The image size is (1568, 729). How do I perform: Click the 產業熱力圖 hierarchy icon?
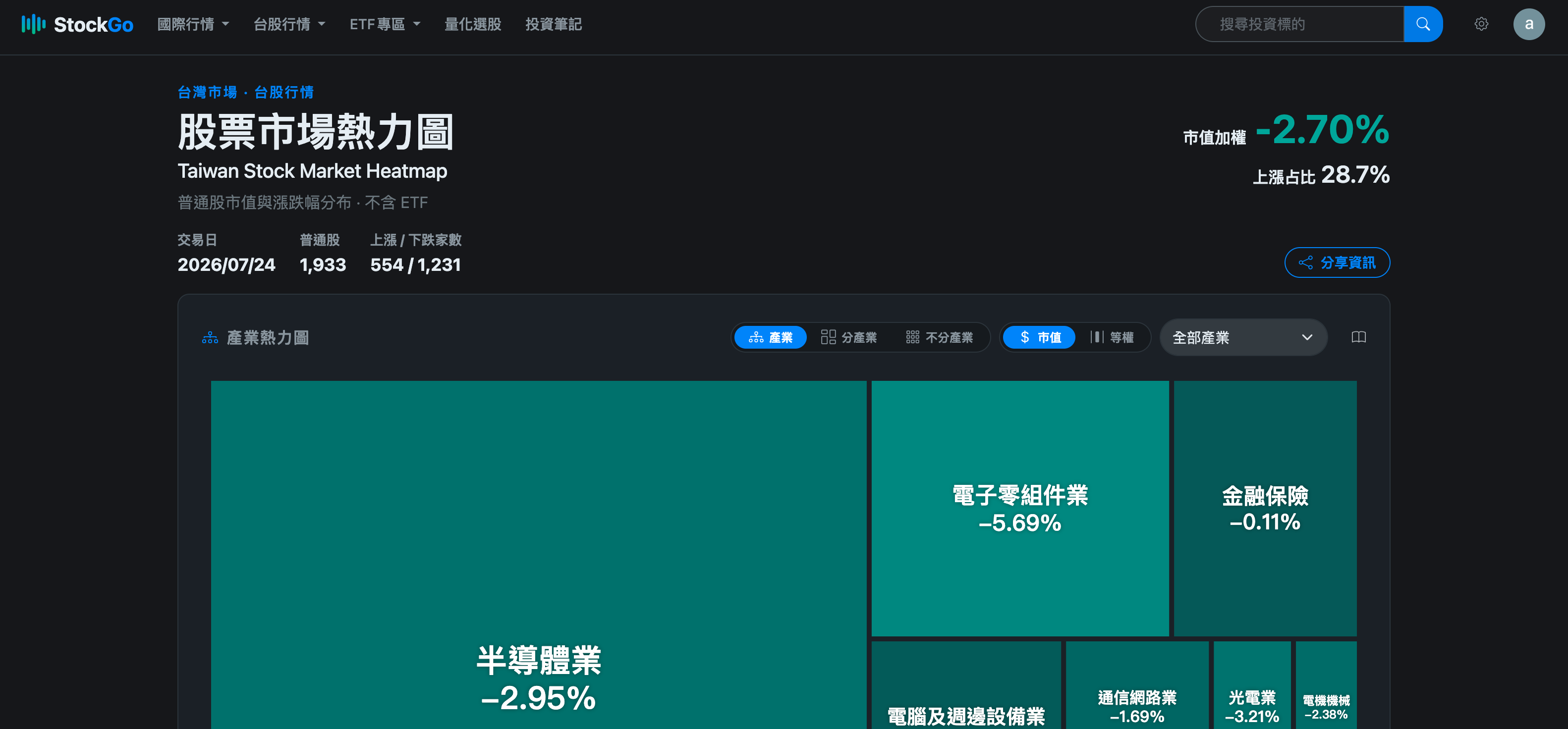[210, 338]
